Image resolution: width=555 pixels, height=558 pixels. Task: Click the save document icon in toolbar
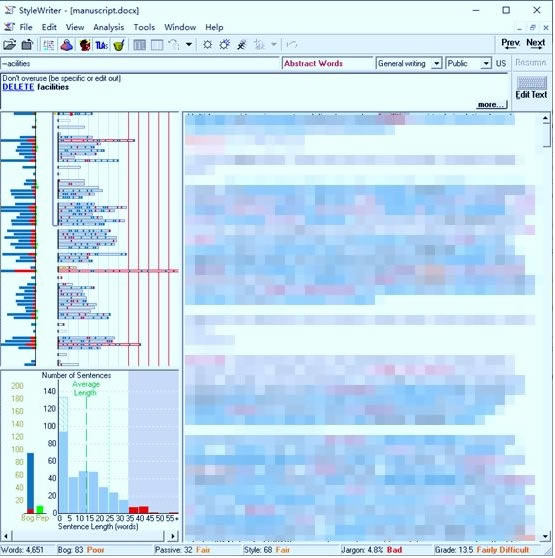[x=27, y=45]
